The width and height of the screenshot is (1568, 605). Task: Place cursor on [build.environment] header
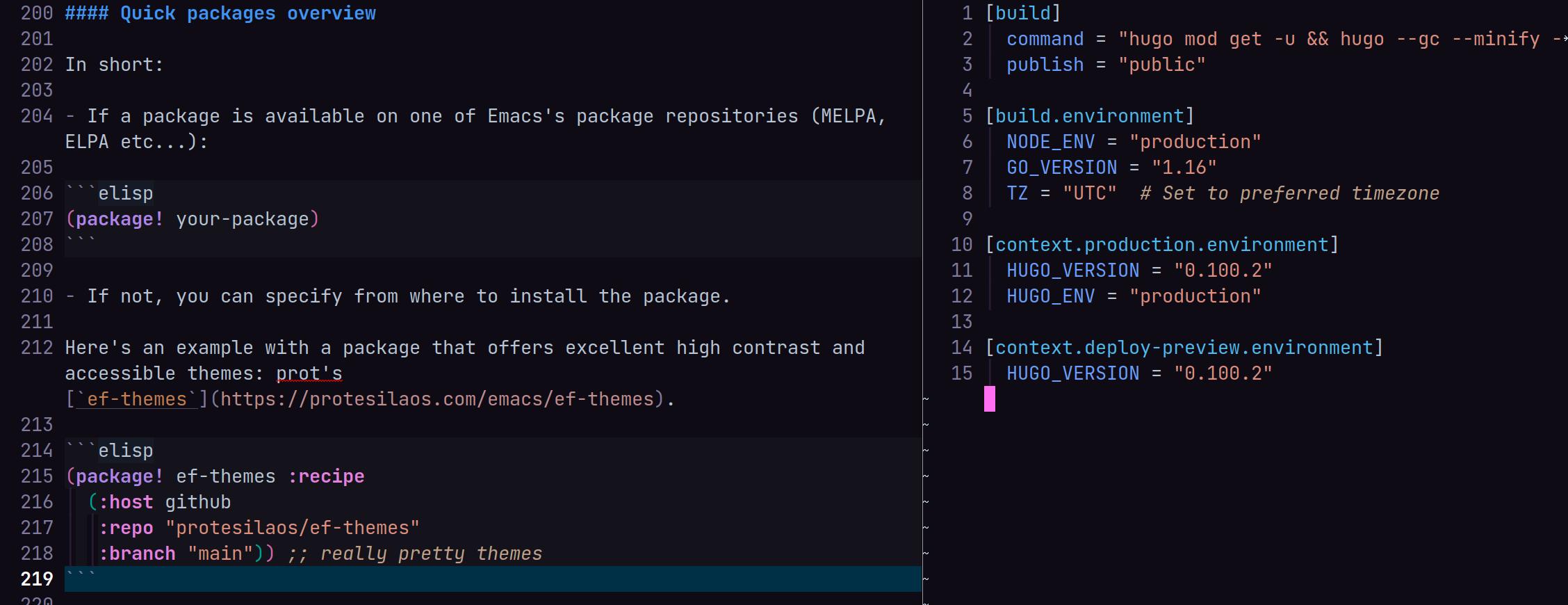point(1089,116)
